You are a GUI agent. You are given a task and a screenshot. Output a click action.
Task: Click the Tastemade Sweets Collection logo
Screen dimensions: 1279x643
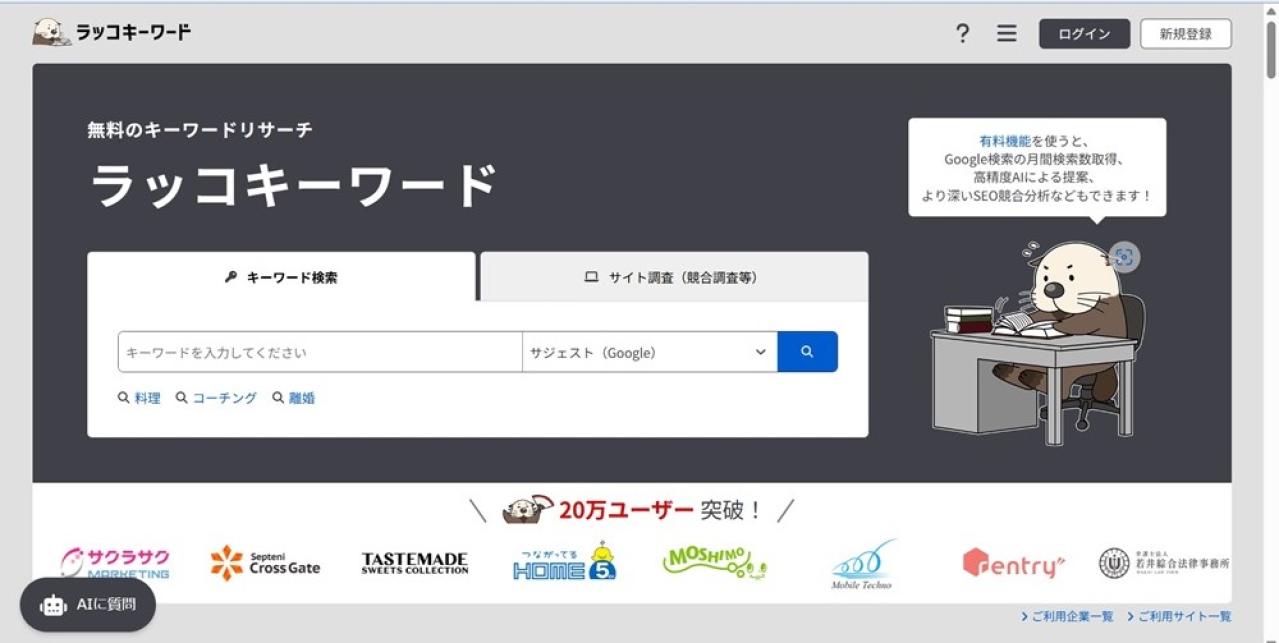click(414, 563)
